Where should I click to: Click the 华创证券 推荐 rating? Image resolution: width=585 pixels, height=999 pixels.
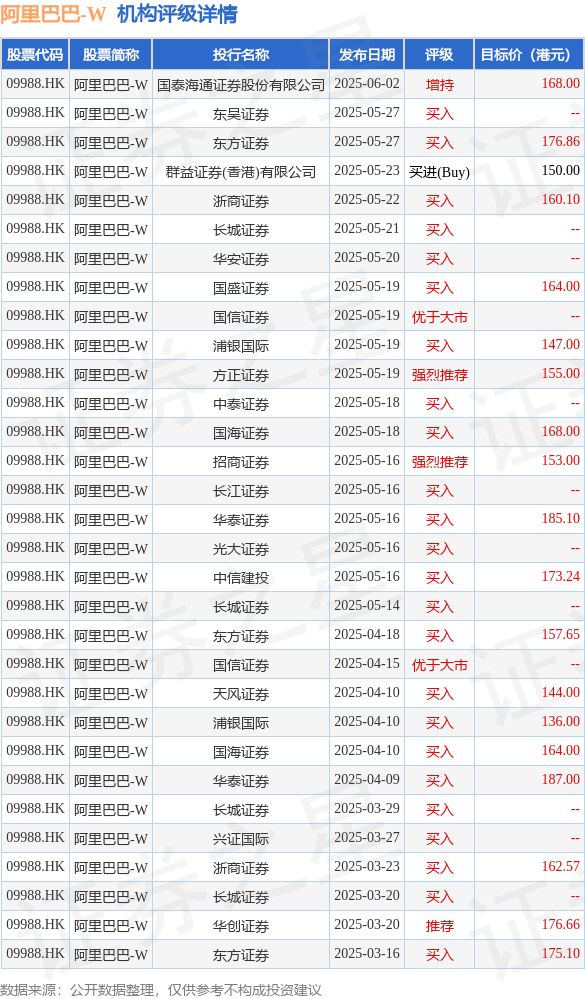click(439, 926)
